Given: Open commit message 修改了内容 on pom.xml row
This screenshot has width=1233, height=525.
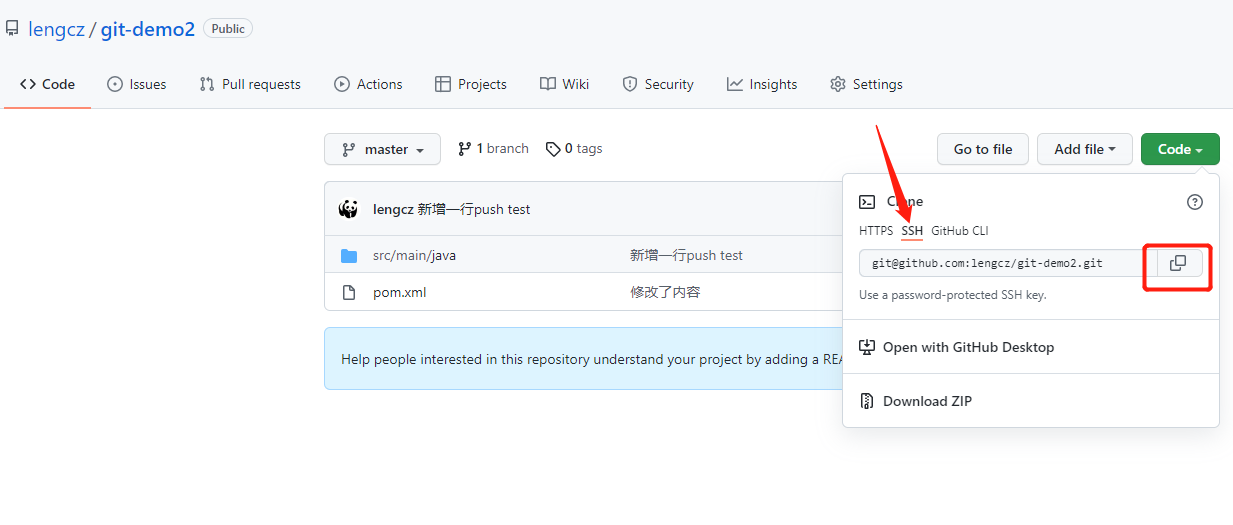Looking at the screenshot, I should click(665, 292).
